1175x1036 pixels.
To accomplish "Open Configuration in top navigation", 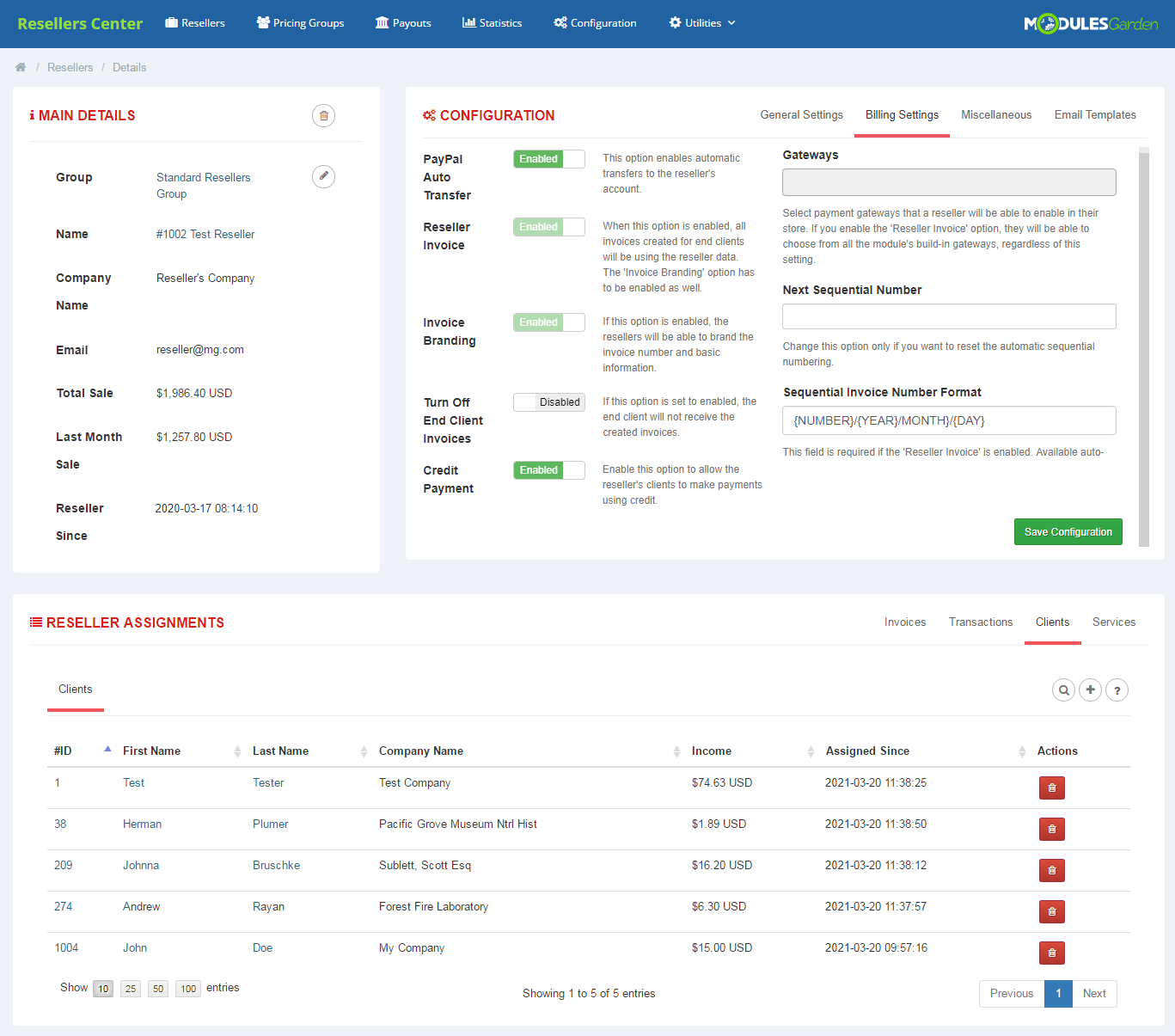I will (595, 23).
